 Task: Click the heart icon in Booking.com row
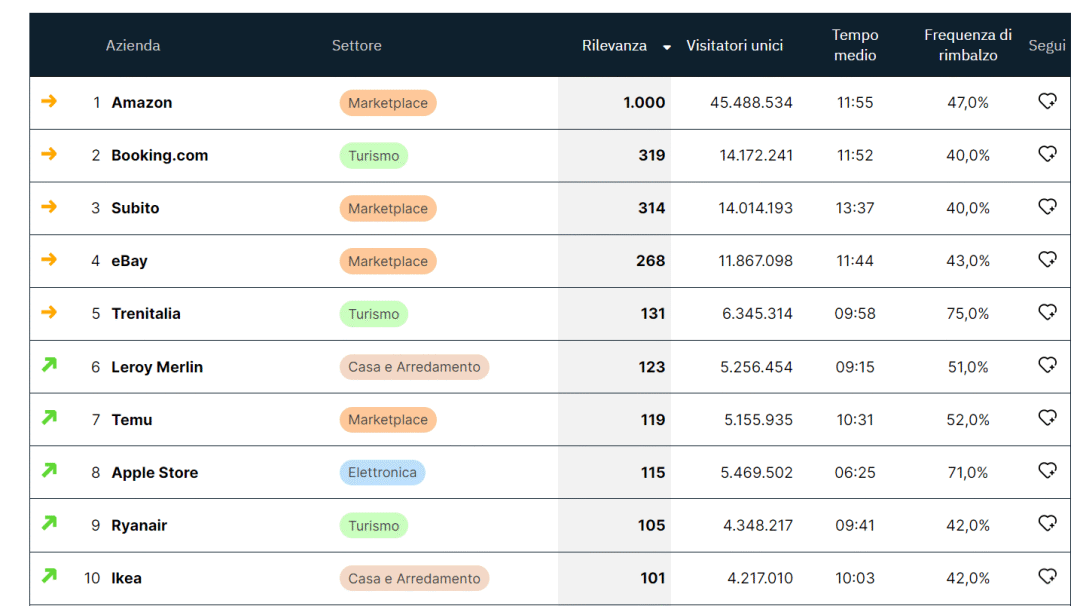click(1047, 154)
